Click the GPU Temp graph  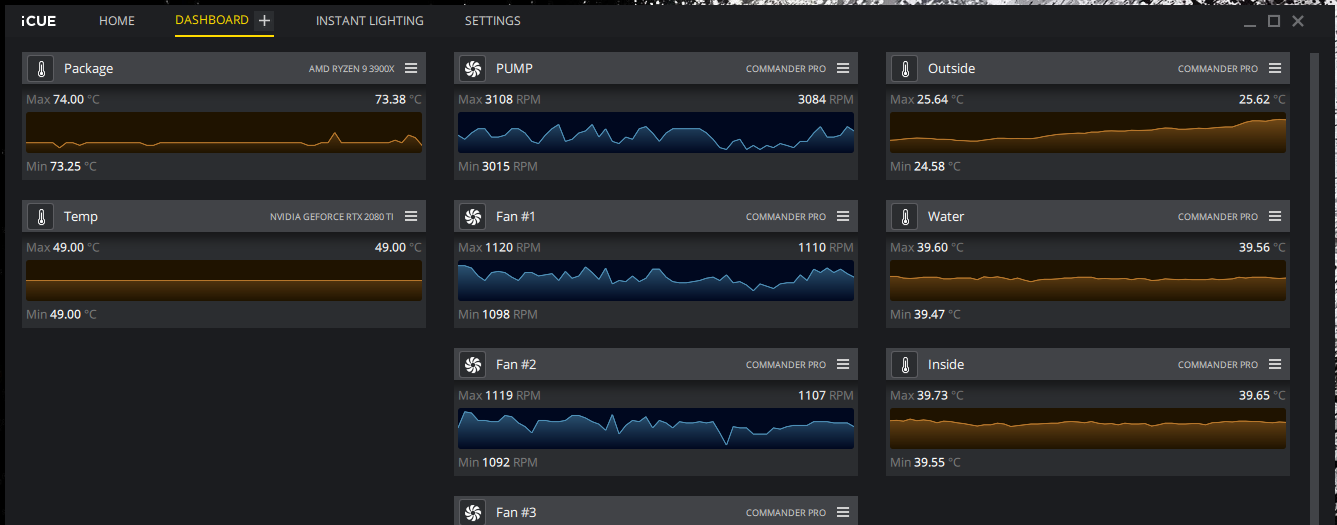(224, 280)
